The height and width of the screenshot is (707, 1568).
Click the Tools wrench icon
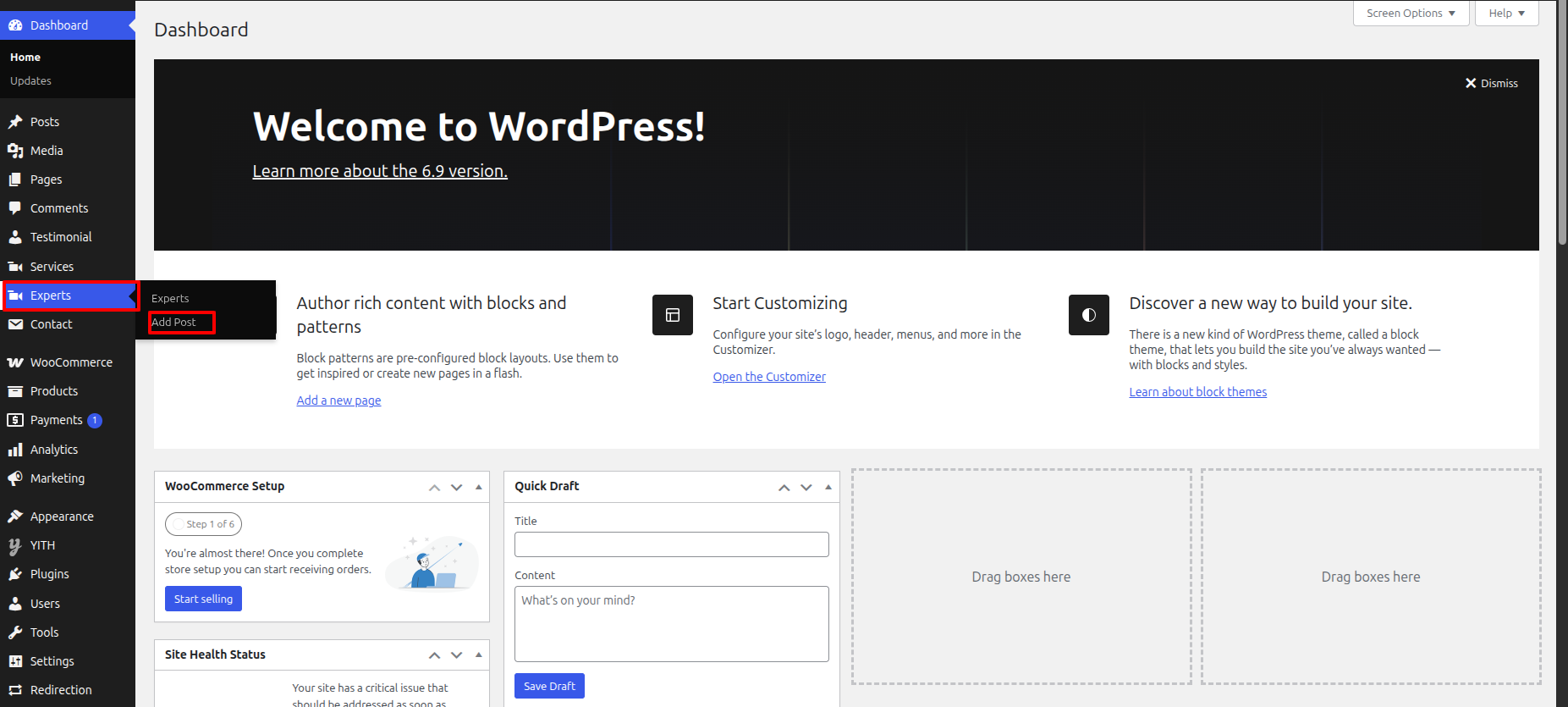pyautogui.click(x=15, y=632)
